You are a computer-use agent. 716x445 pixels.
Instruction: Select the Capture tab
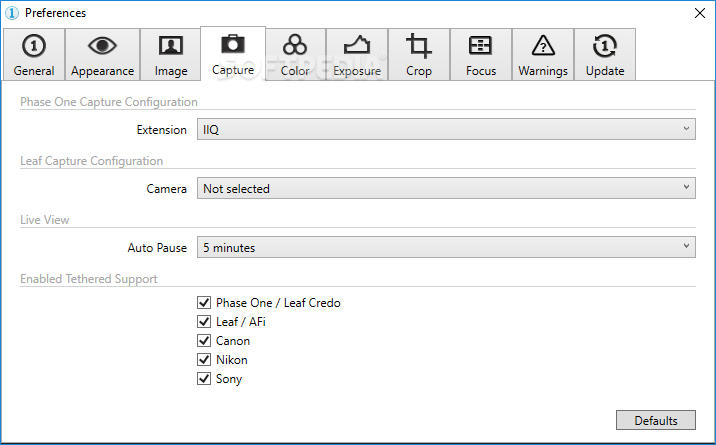233,53
